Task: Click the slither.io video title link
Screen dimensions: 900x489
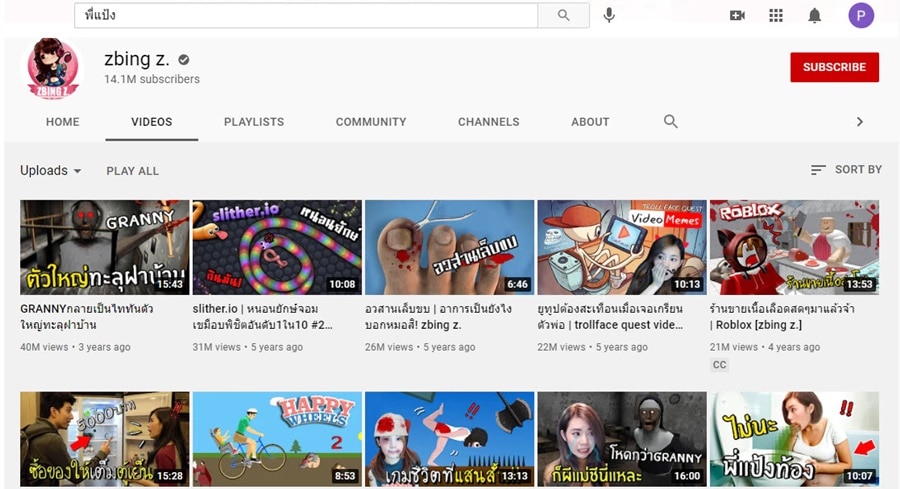Action: coord(263,317)
